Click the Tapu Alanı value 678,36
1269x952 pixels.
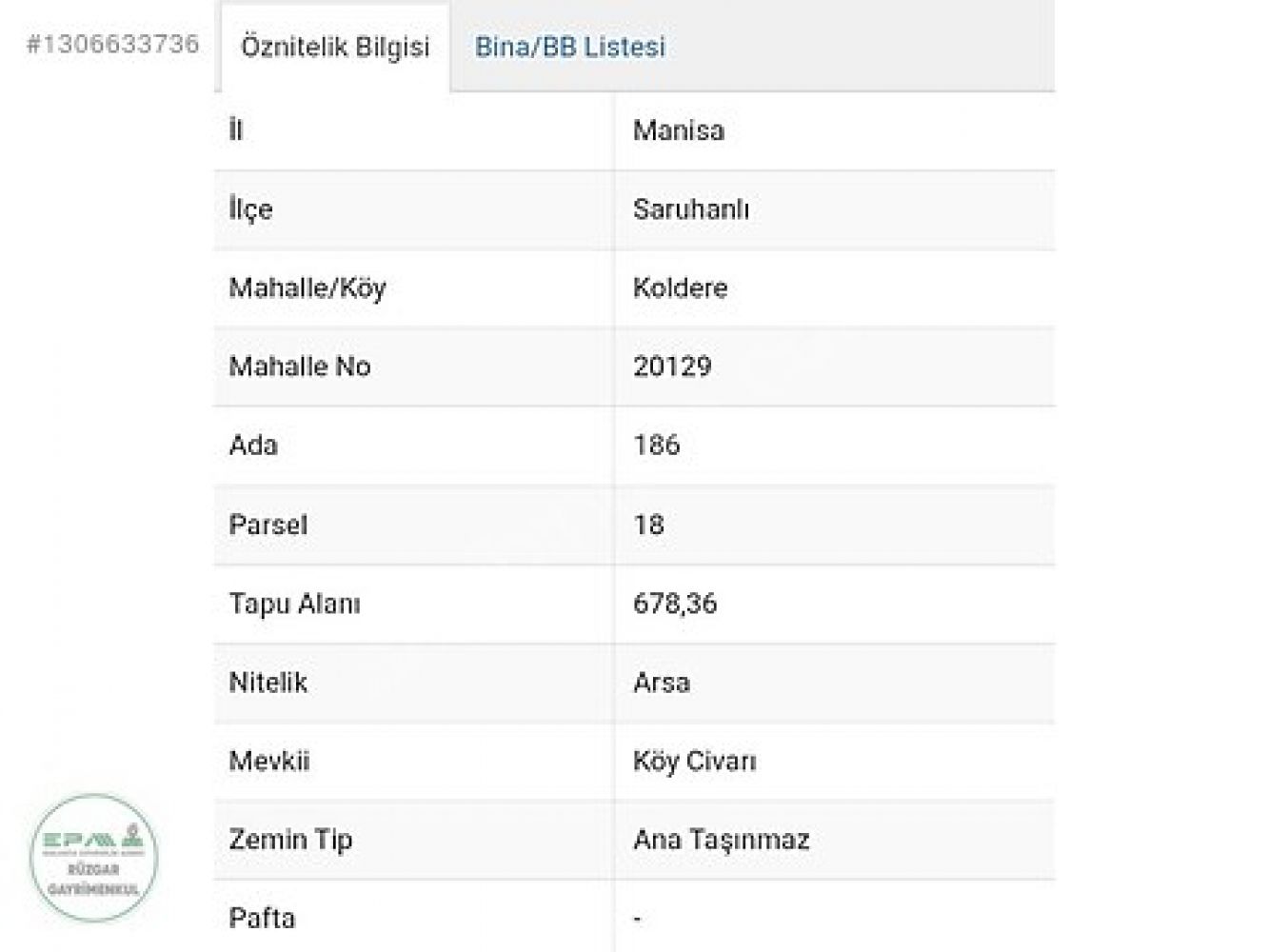674,604
